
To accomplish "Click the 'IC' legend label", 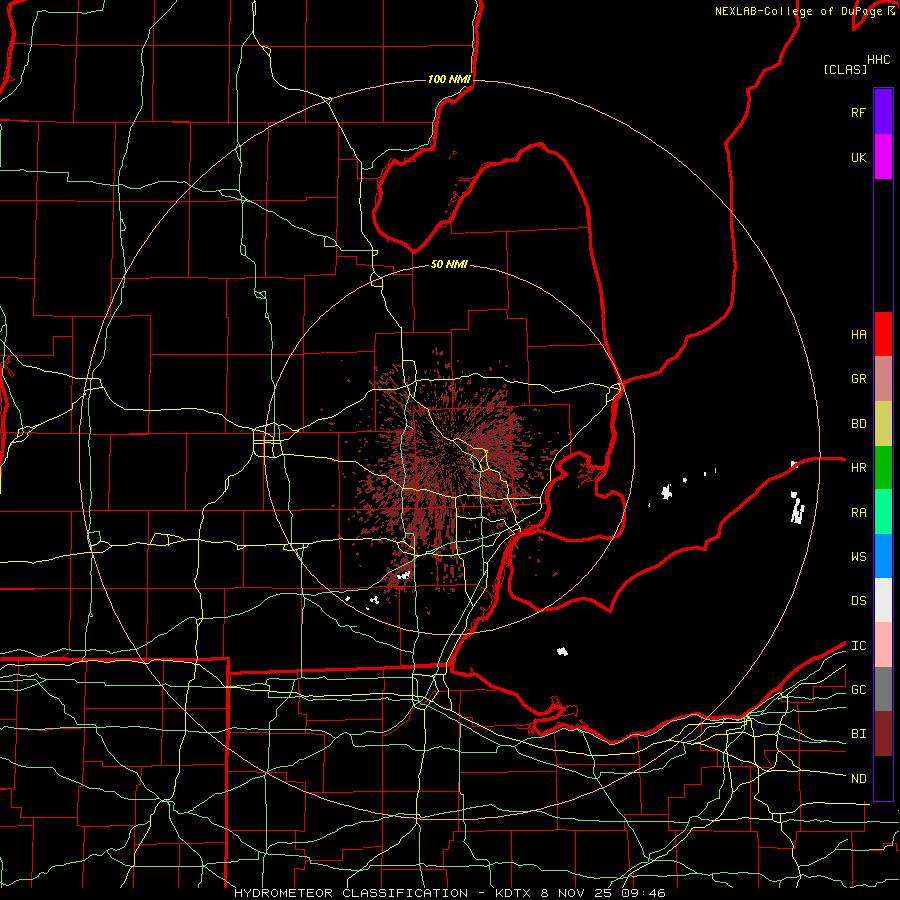I will (x=858, y=646).
